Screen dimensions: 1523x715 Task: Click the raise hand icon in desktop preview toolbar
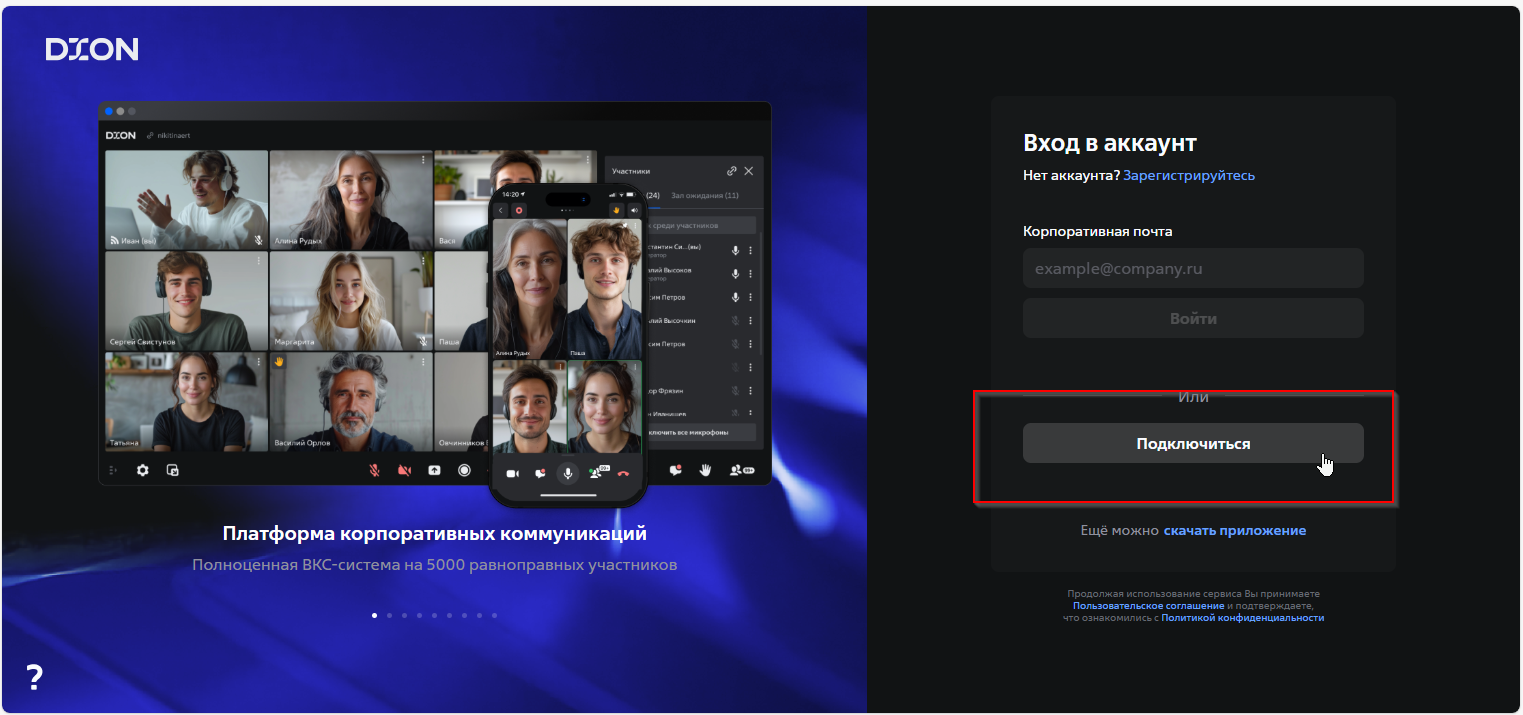tap(705, 469)
